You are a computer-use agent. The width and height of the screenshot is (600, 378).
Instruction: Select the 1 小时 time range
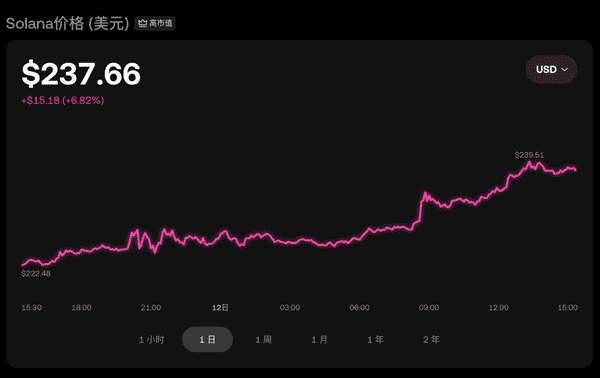(152, 339)
